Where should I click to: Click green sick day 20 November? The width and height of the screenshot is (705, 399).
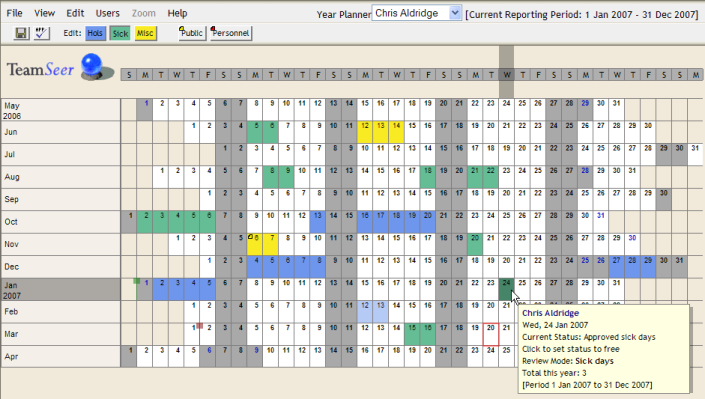(475, 244)
